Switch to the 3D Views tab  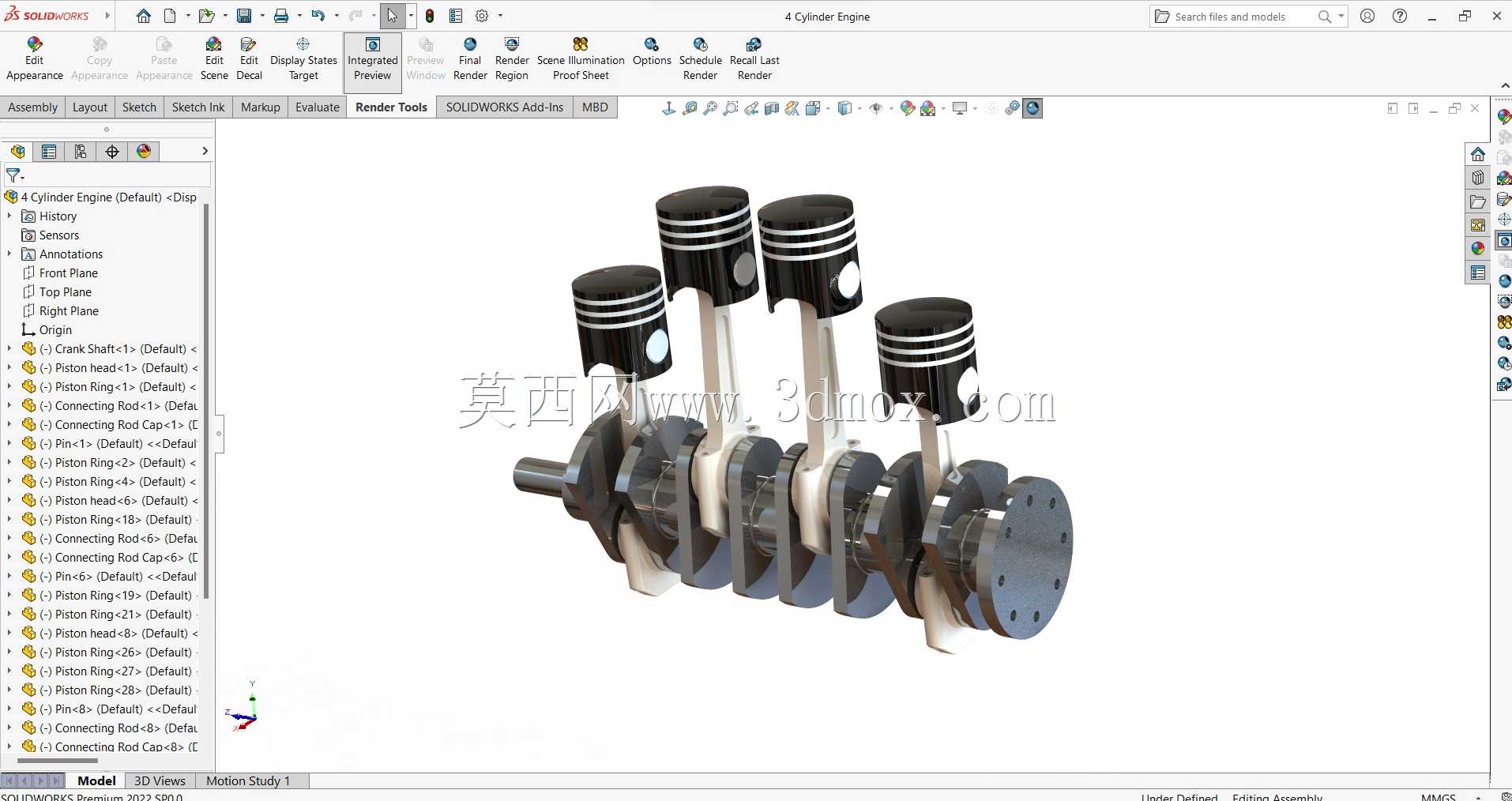tap(160, 780)
